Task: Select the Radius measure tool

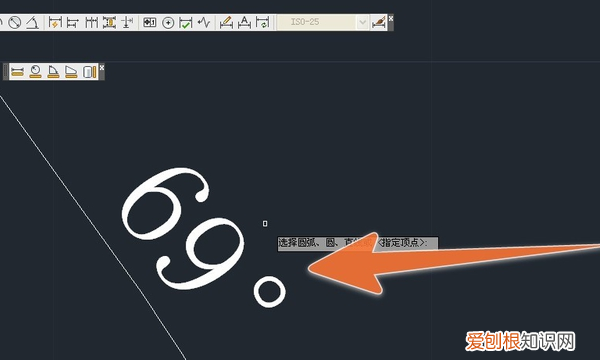Action: [x=35, y=72]
